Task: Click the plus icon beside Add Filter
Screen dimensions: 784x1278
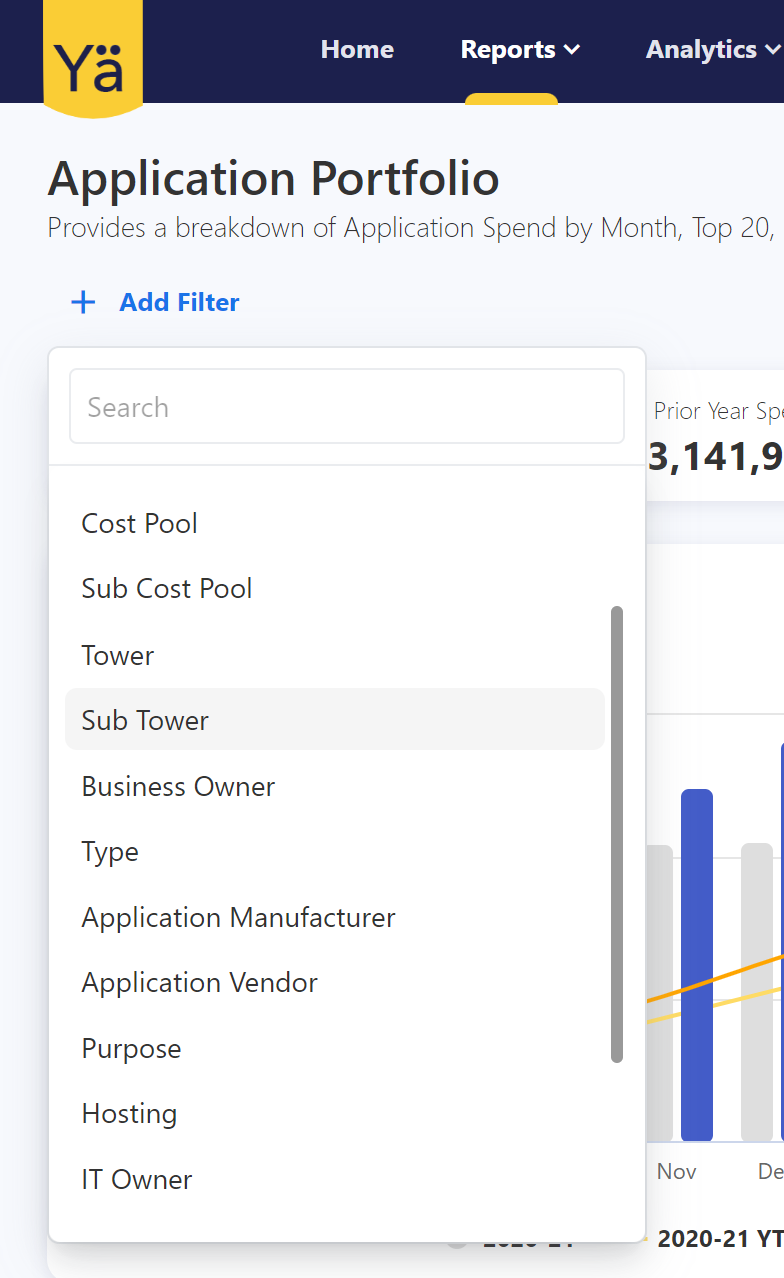Action: pos(83,302)
